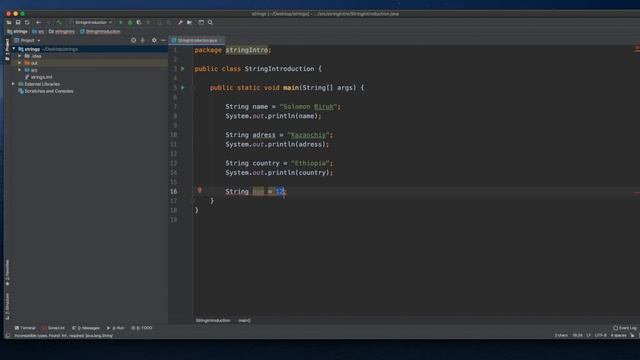This screenshot has height=360, width=640.
Task: Click the UTF-8 encoding in status bar
Action: 600,336
